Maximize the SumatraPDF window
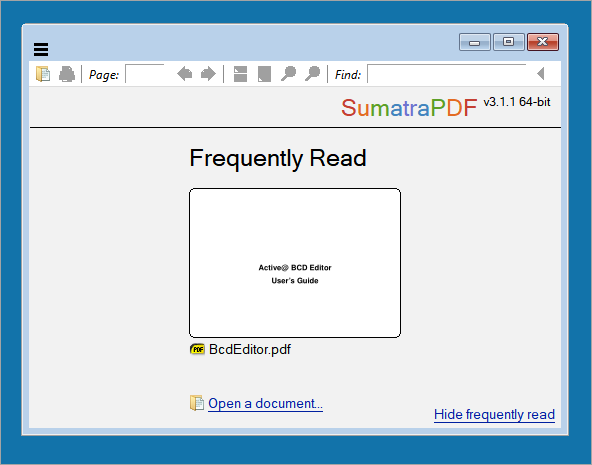Screen dimensions: 592x465 [x=509, y=42]
